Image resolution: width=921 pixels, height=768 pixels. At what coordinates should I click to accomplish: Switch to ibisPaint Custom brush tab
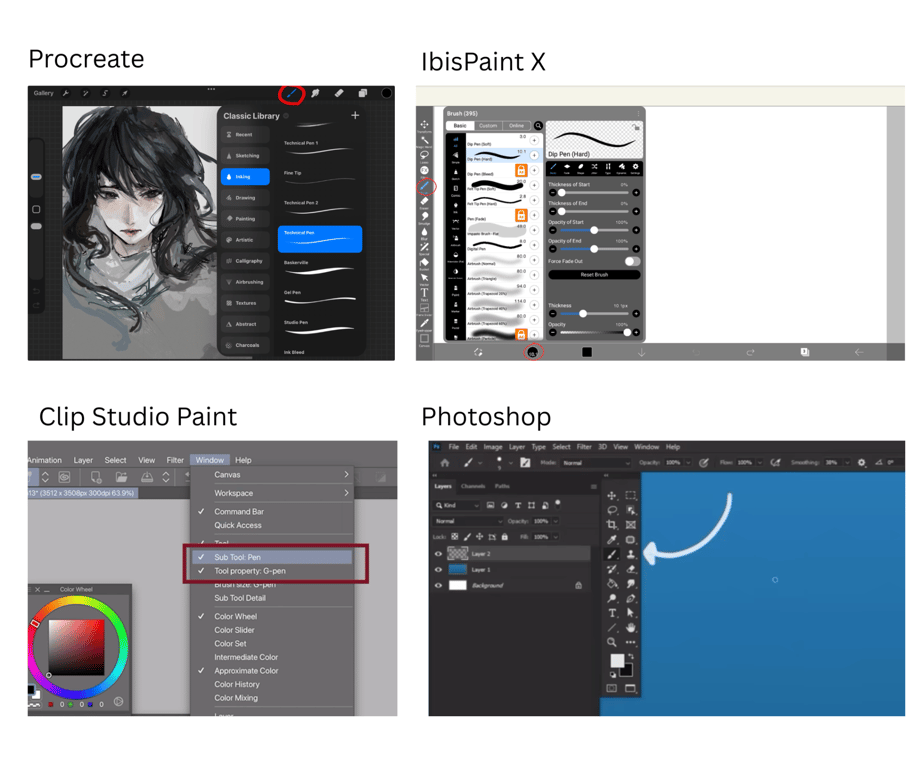point(488,126)
